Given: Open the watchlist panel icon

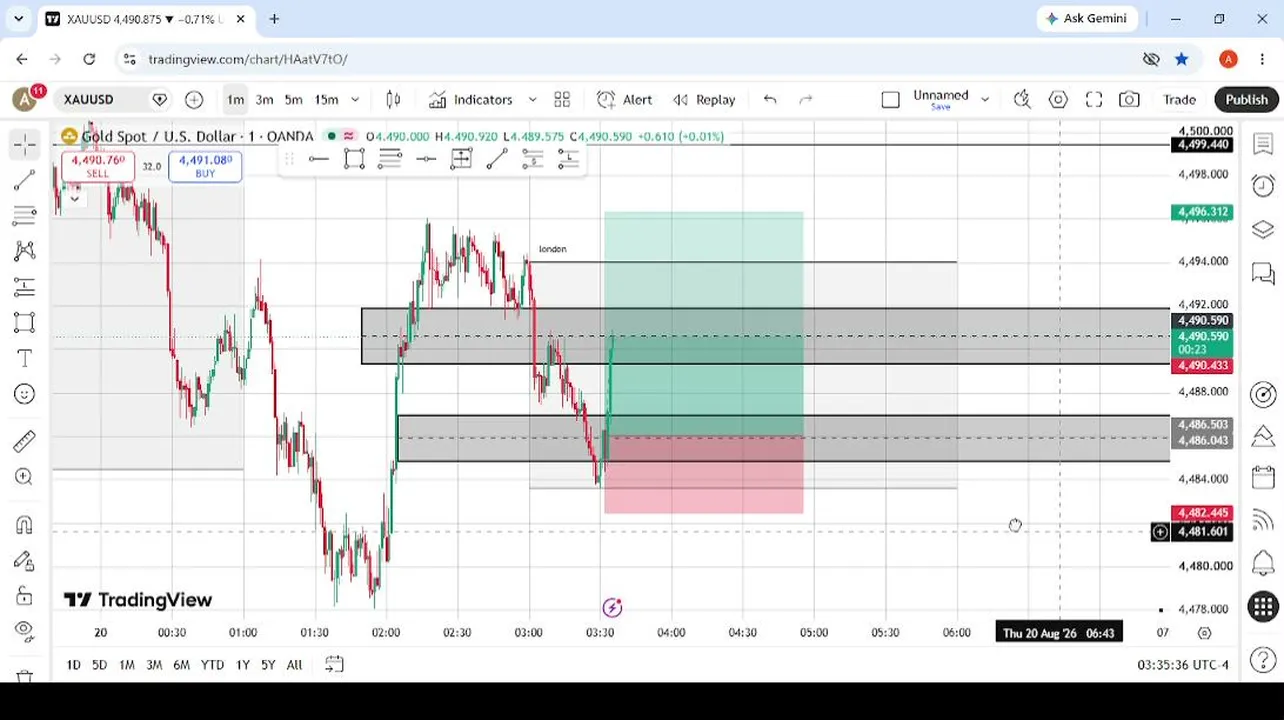Looking at the screenshot, I should 1263,145.
